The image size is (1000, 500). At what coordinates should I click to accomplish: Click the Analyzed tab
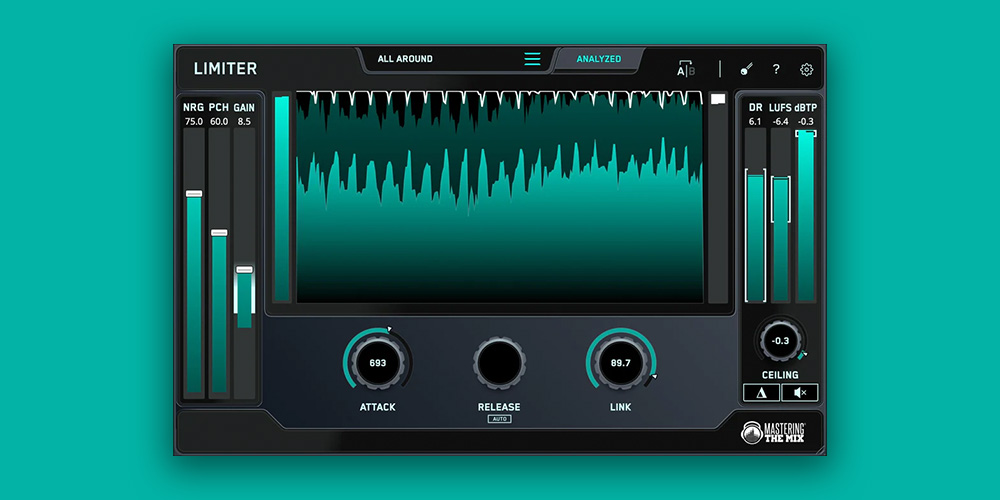pos(598,59)
